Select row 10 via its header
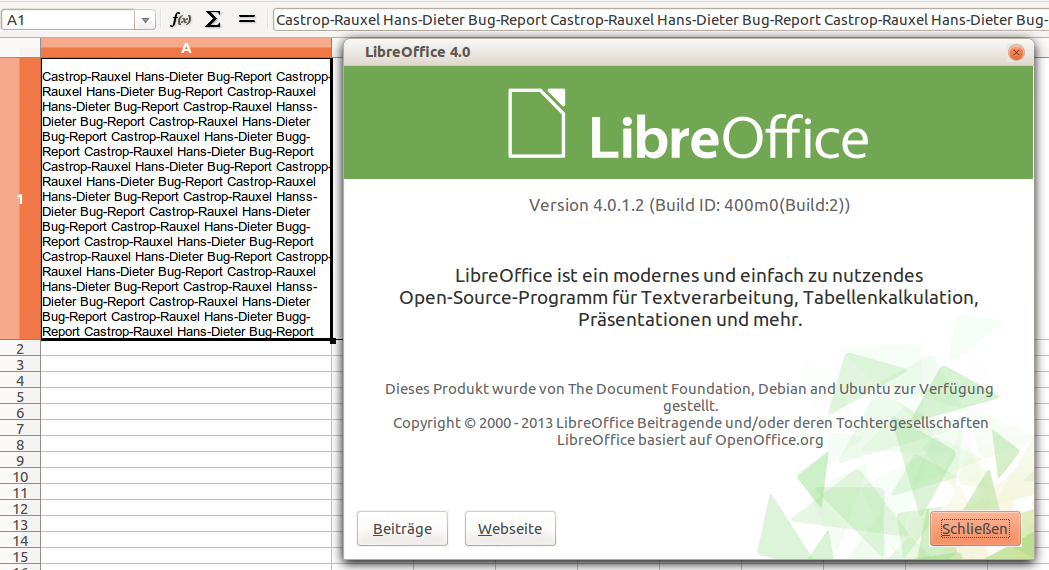This screenshot has width=1049, height=570. [x=20, y=477]
